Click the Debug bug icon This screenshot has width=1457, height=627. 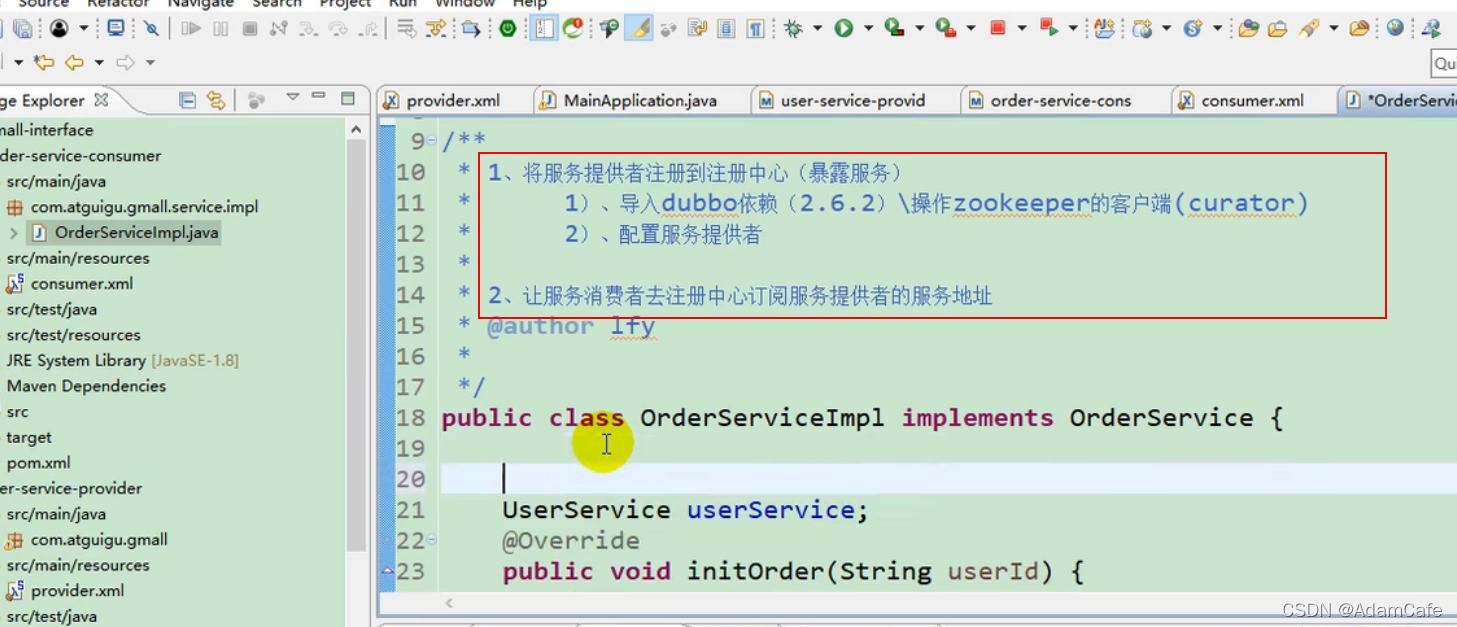(793, 29)
